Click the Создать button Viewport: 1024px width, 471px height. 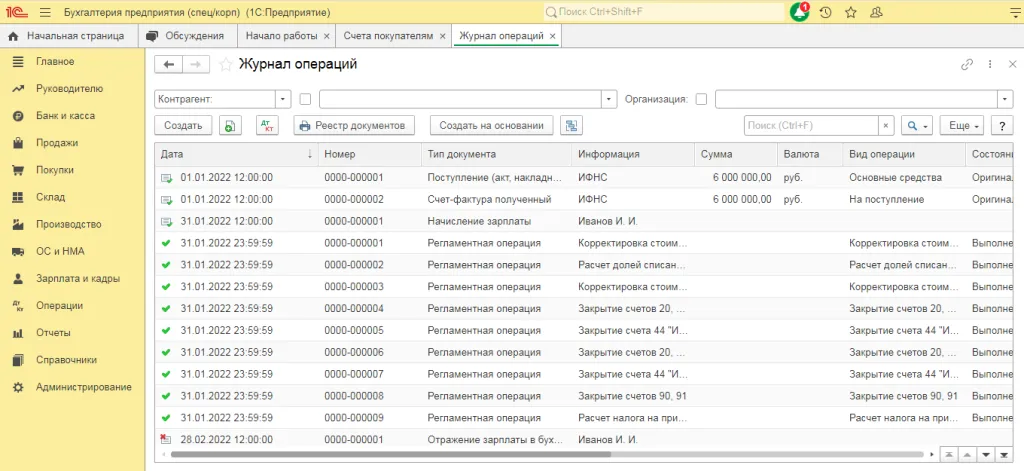pos(183,126)
